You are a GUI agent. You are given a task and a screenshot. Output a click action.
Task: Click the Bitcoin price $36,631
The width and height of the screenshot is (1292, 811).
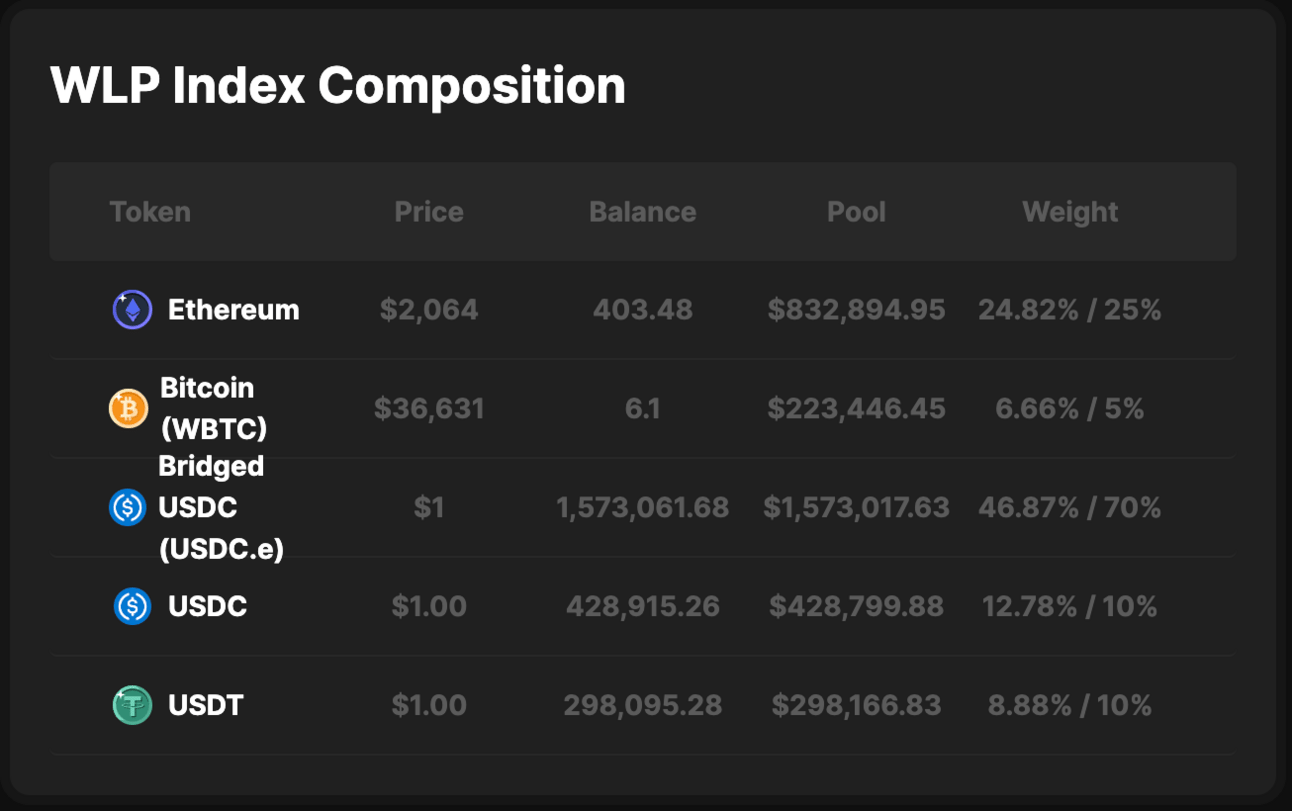point(429,408)
